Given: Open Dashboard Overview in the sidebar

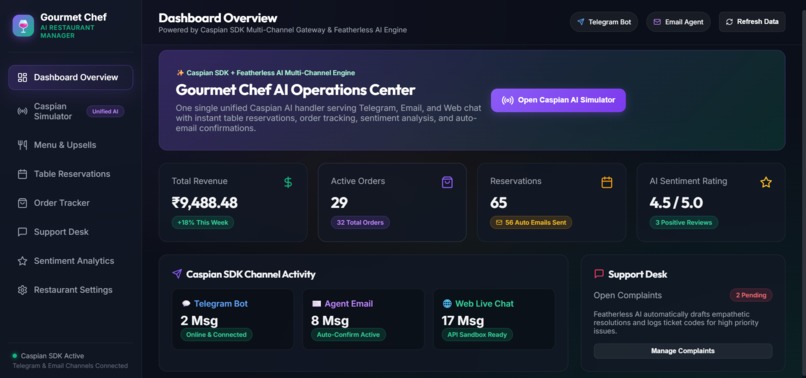Looking at the screenshot, I should (x=70, y=78).
